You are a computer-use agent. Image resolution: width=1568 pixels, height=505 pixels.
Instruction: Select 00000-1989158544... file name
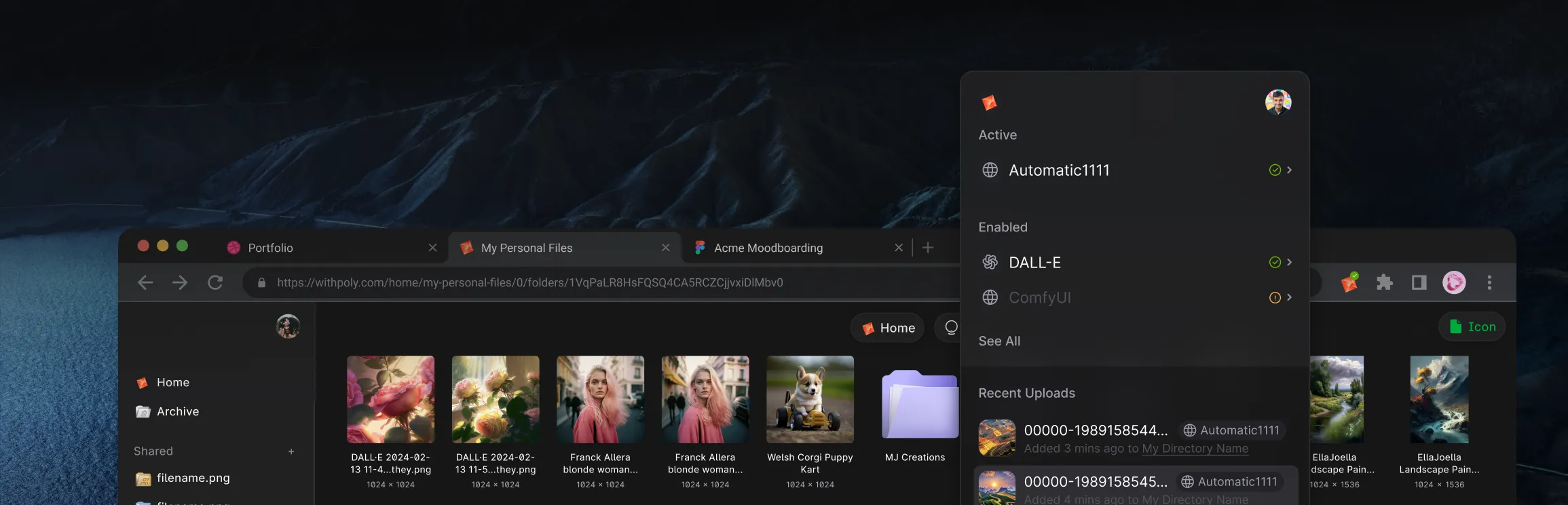pyautogui.click(x=1096, y=430)
